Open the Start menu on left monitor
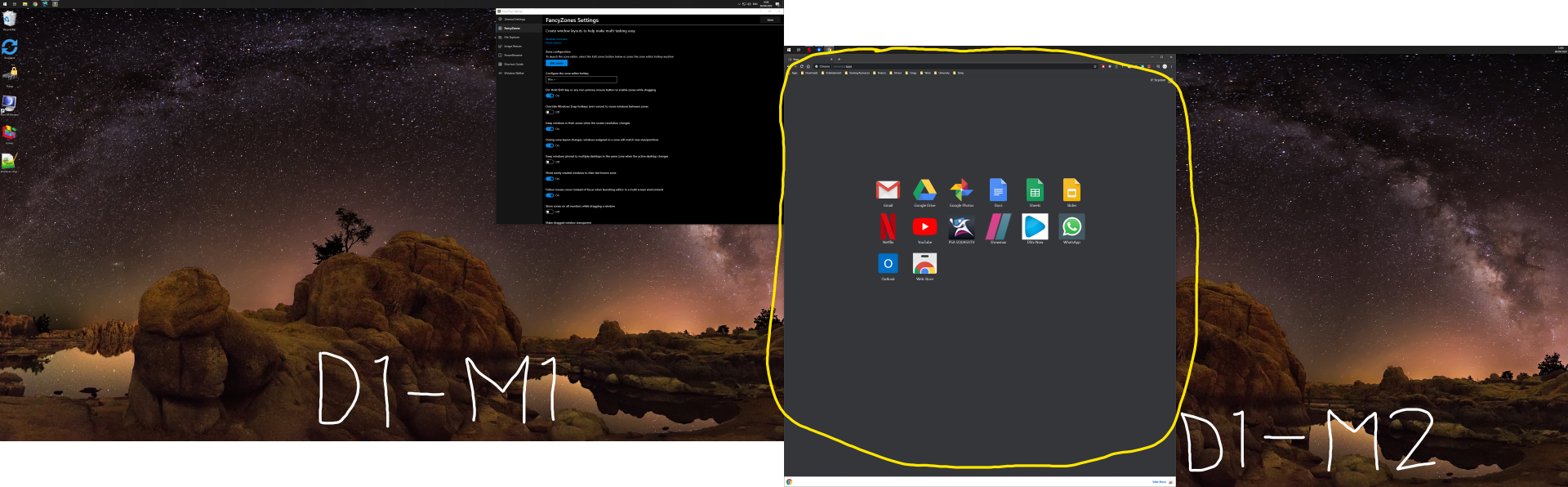 tap(5, 4)
